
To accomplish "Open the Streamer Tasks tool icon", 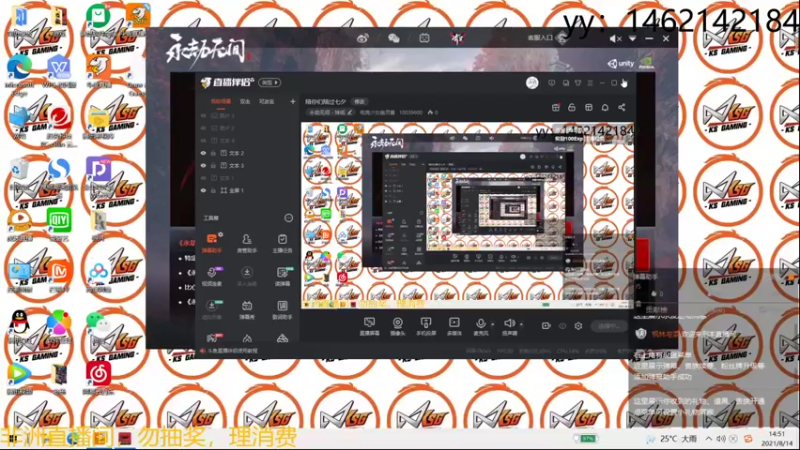I will pos(282,243).
